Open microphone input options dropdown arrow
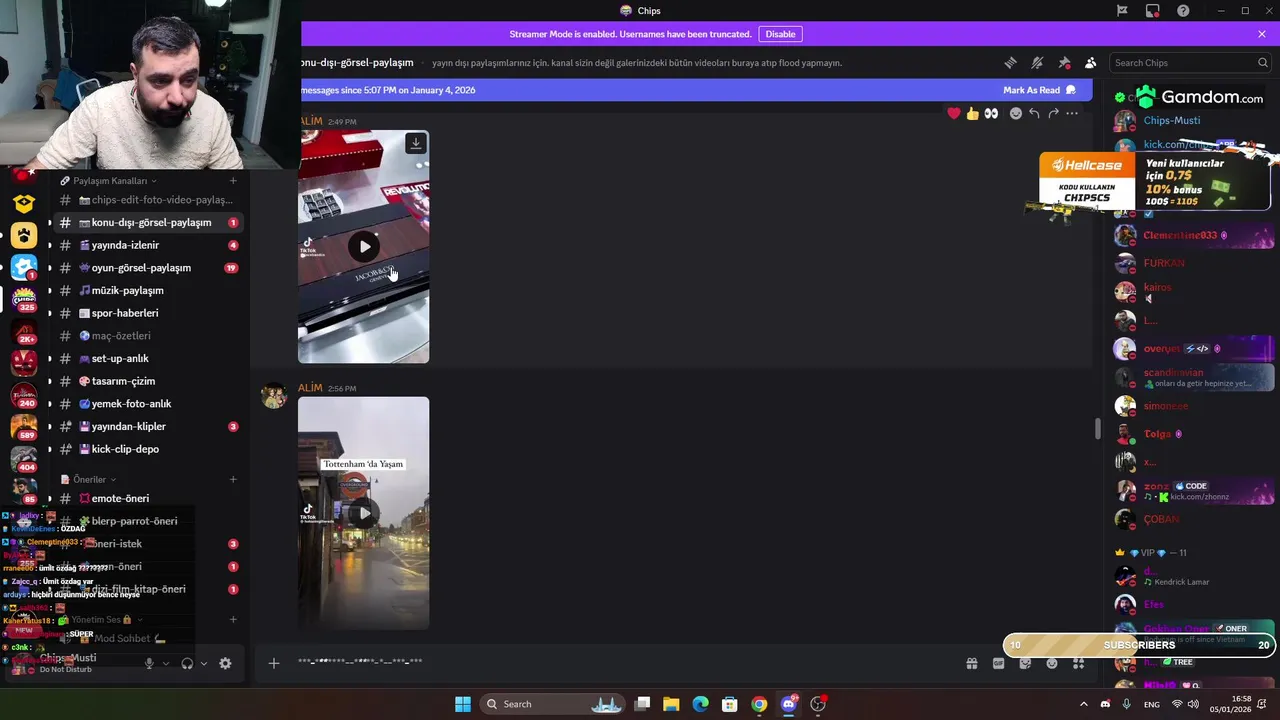The width and height of the screenshot is (1280, 720). (x=166, y=663)
